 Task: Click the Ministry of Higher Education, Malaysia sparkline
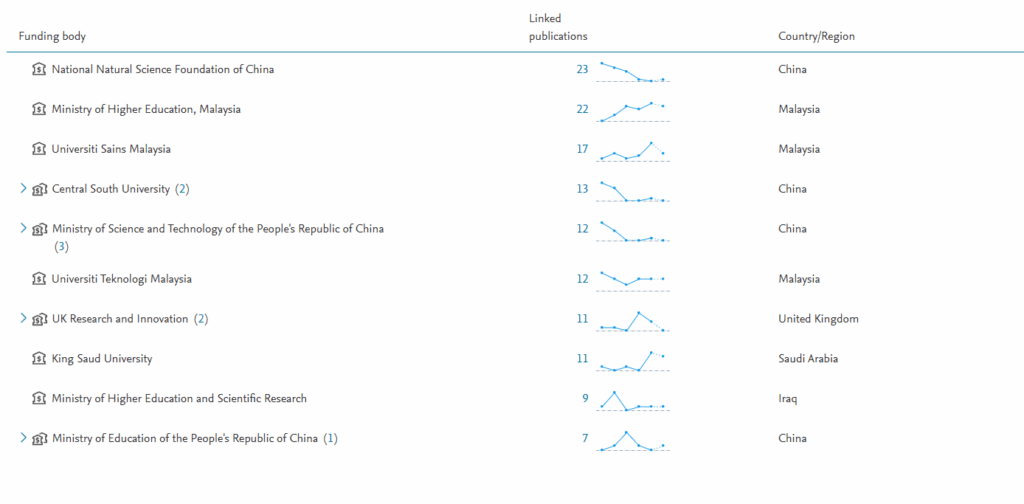(x=633, y=110)
